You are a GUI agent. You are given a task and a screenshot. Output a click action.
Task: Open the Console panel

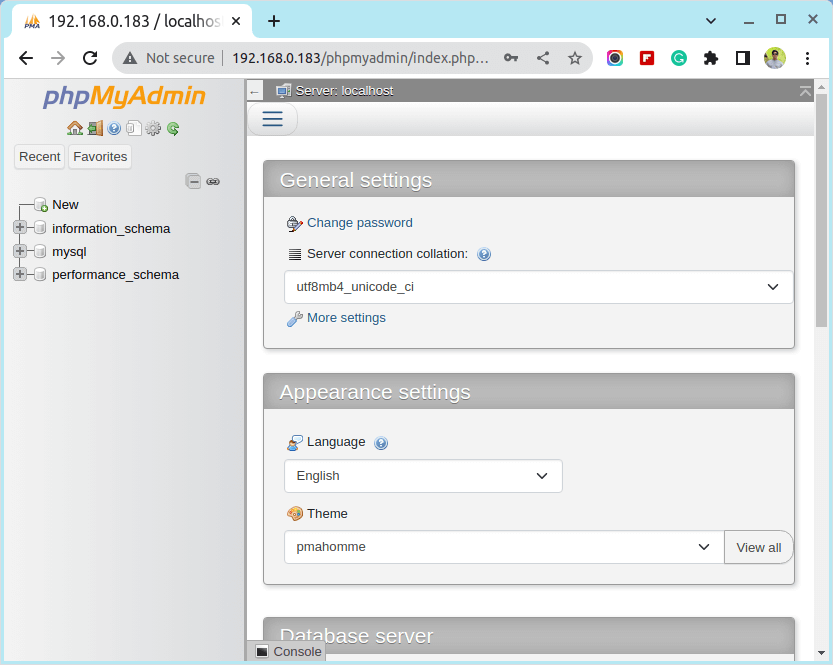(288, 652)
